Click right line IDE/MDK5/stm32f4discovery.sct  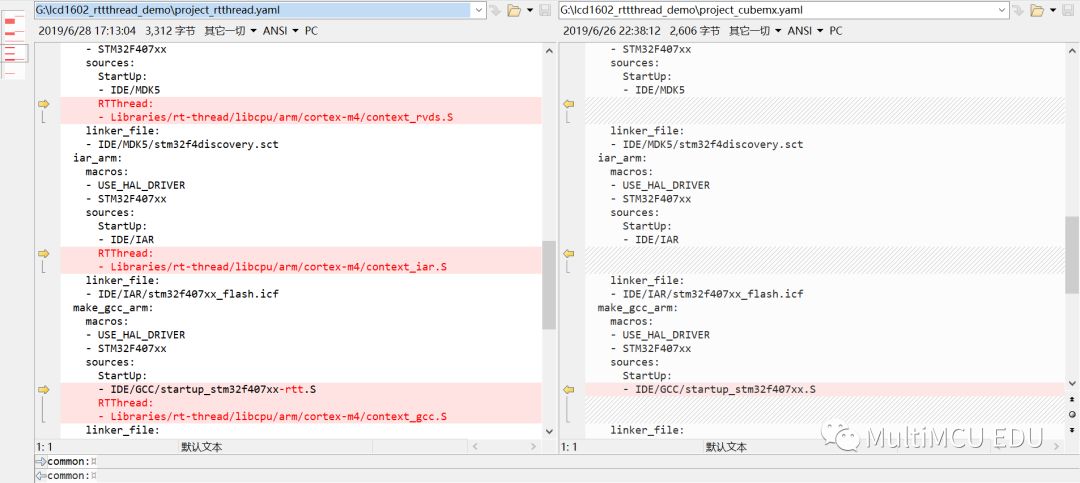click(x=707, y=145)
